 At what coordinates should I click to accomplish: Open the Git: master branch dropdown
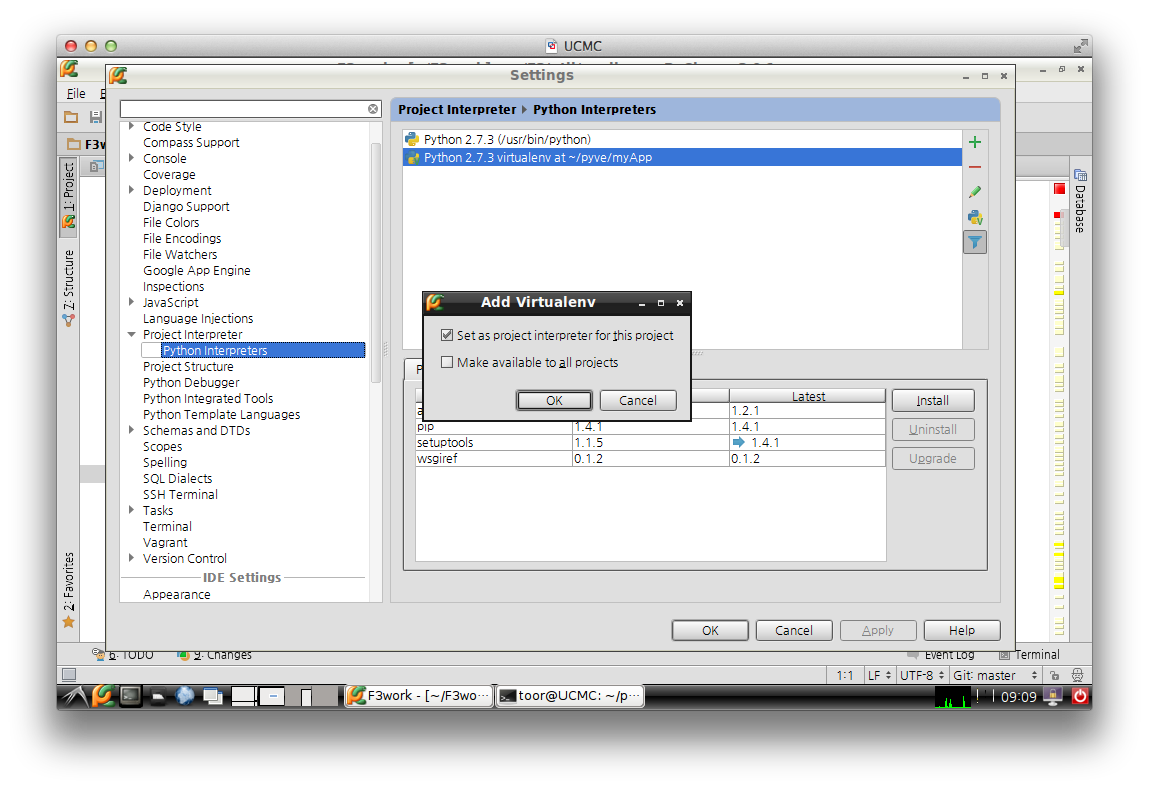point(995,675)
